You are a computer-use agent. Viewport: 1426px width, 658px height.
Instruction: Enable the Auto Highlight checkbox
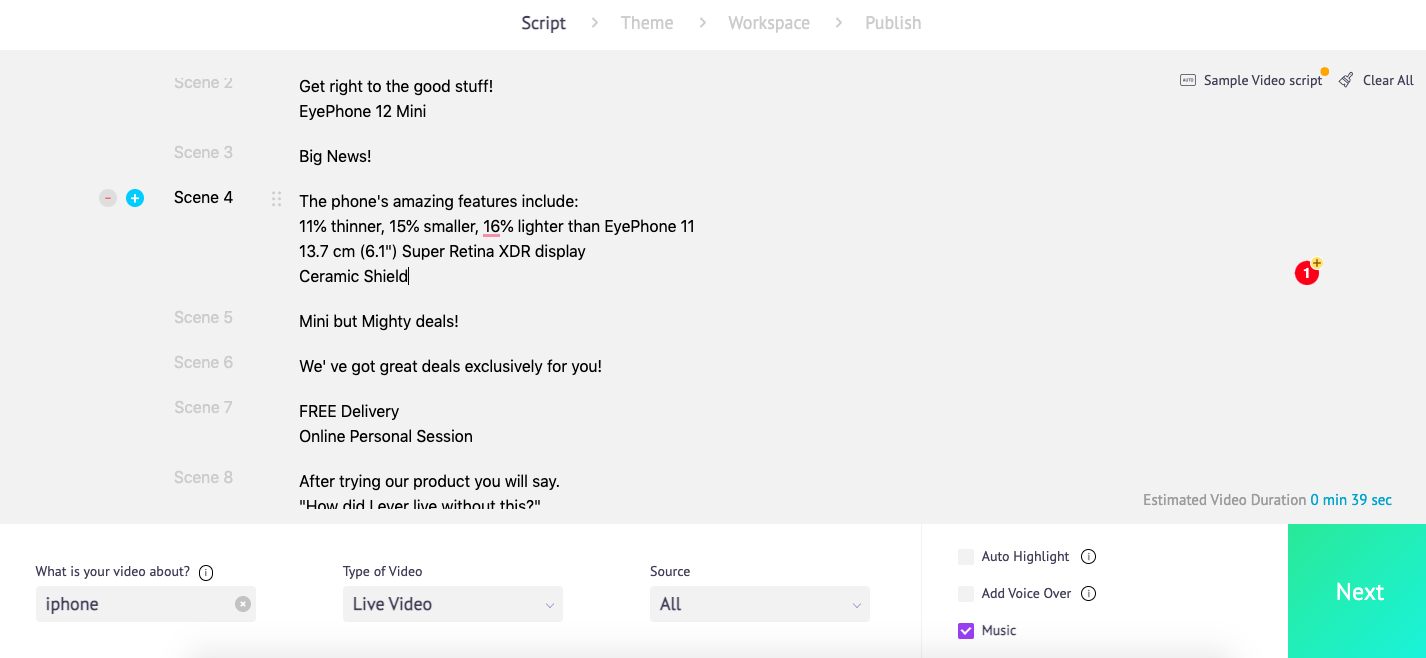966,556
